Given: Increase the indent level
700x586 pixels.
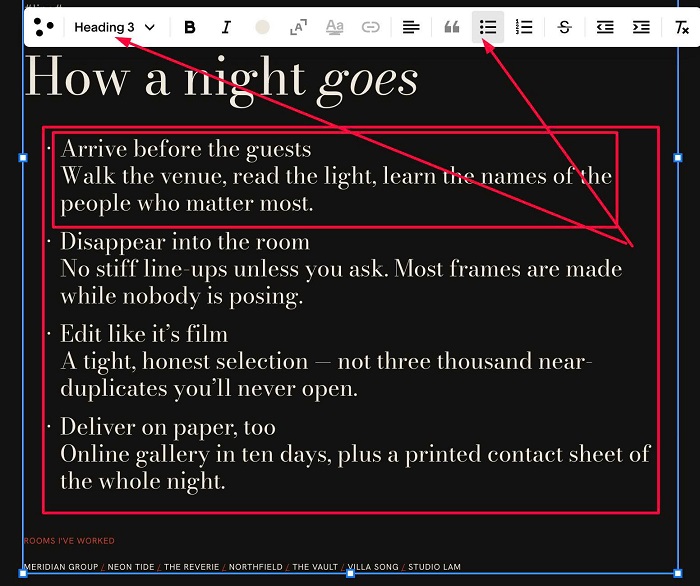Looking at the screenshot, I should tap(641, 27).
